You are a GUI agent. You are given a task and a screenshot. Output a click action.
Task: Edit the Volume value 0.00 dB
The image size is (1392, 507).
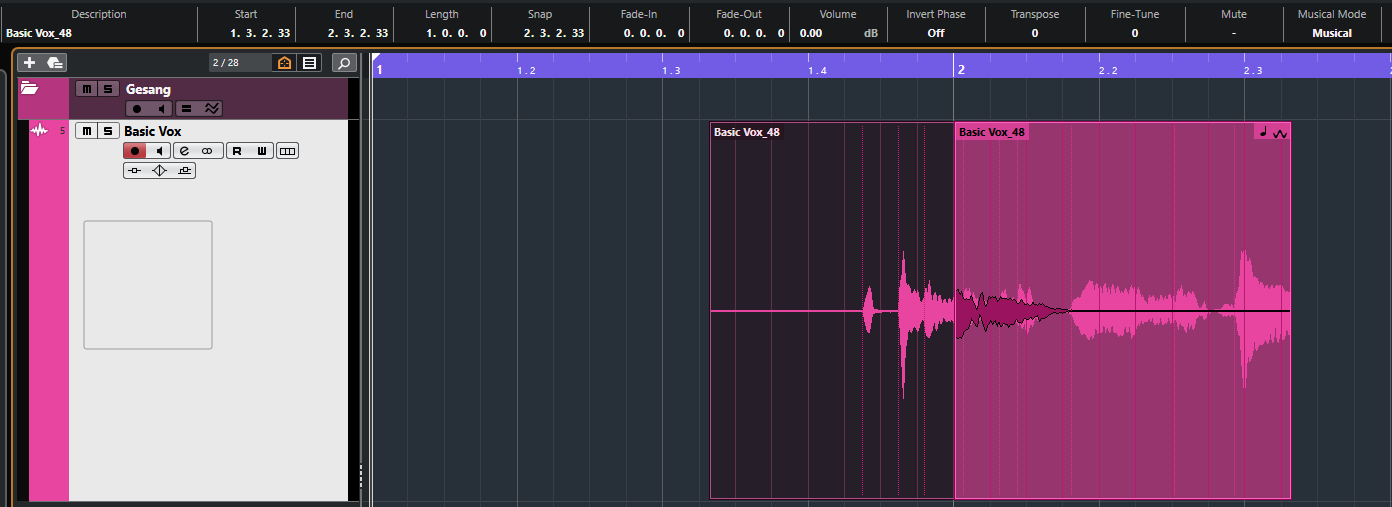pos(838,33)
